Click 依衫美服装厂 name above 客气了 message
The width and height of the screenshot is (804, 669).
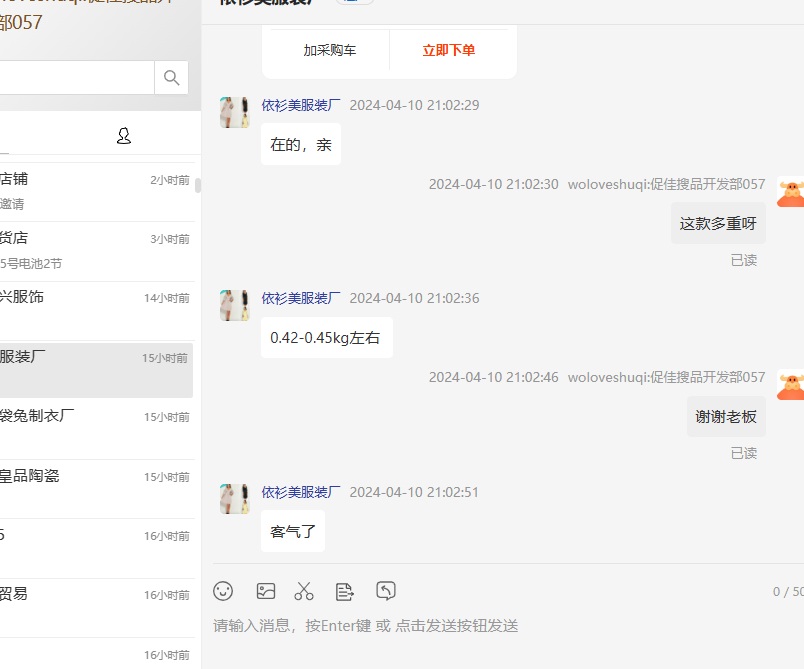(301, 492)
